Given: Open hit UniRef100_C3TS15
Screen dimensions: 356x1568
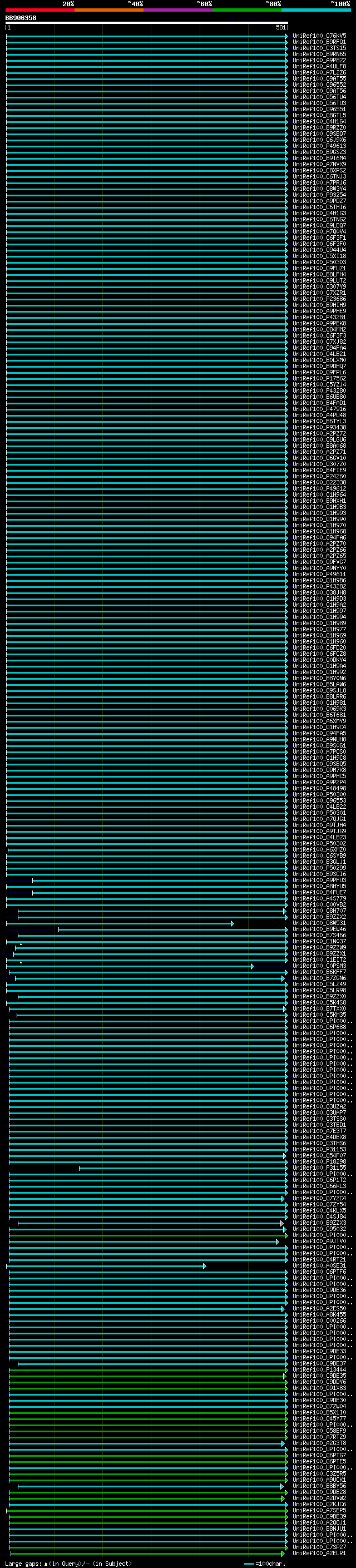Looking at the screenshot, I should (x=319, y=48).
